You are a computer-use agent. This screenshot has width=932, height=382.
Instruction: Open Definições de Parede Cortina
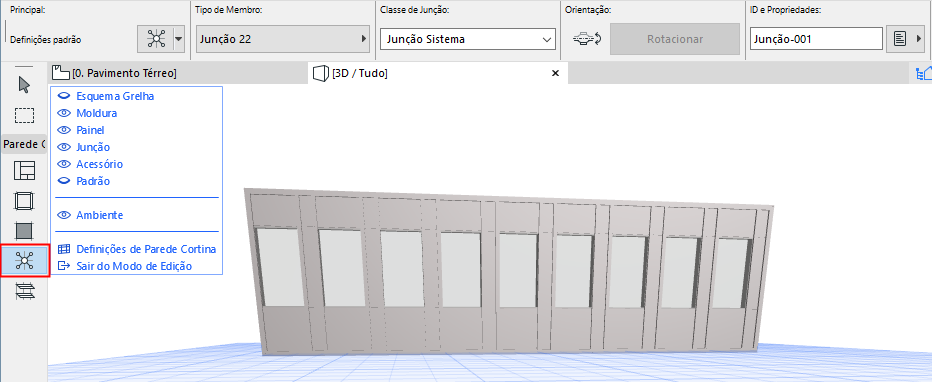[x=137, y=249]
